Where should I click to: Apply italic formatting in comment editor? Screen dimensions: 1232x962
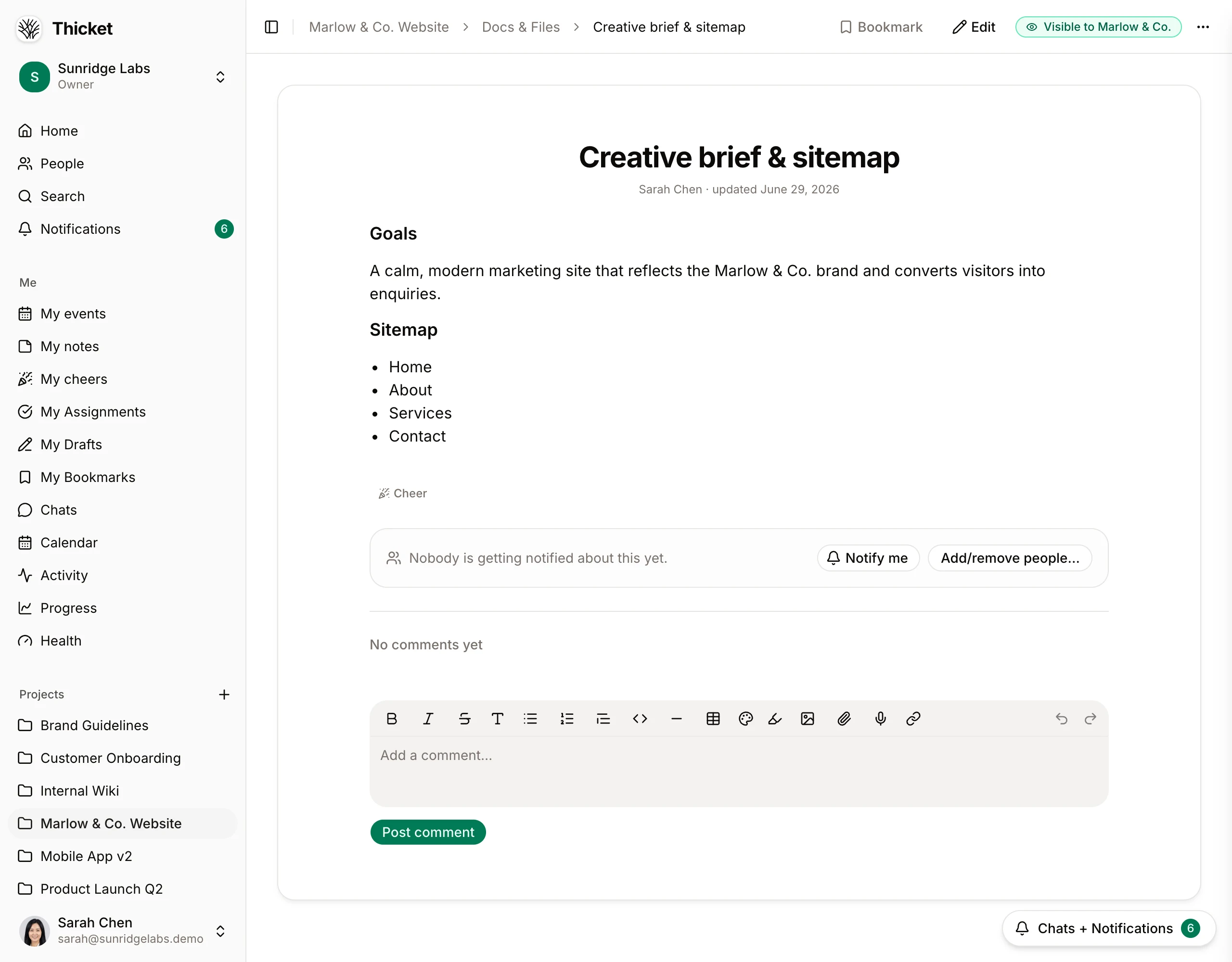pyautogui.click(x=427, y=719)
